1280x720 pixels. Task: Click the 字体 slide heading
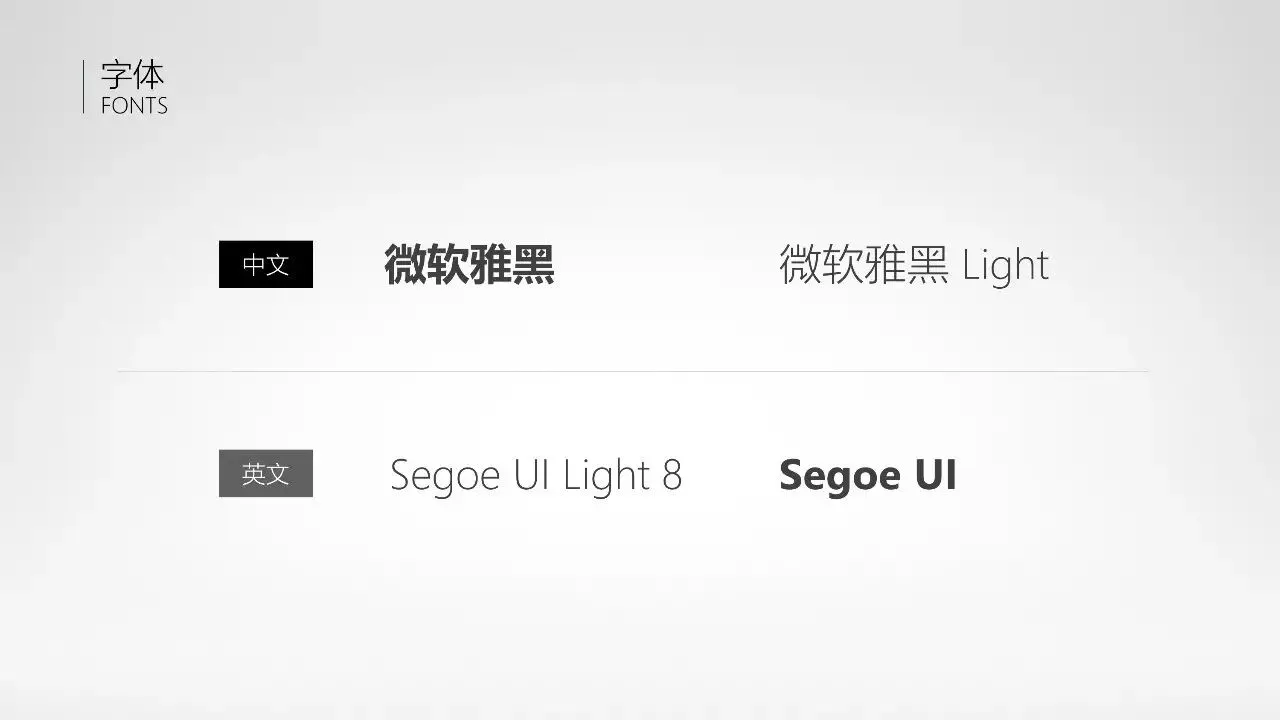tap(132, 75)
